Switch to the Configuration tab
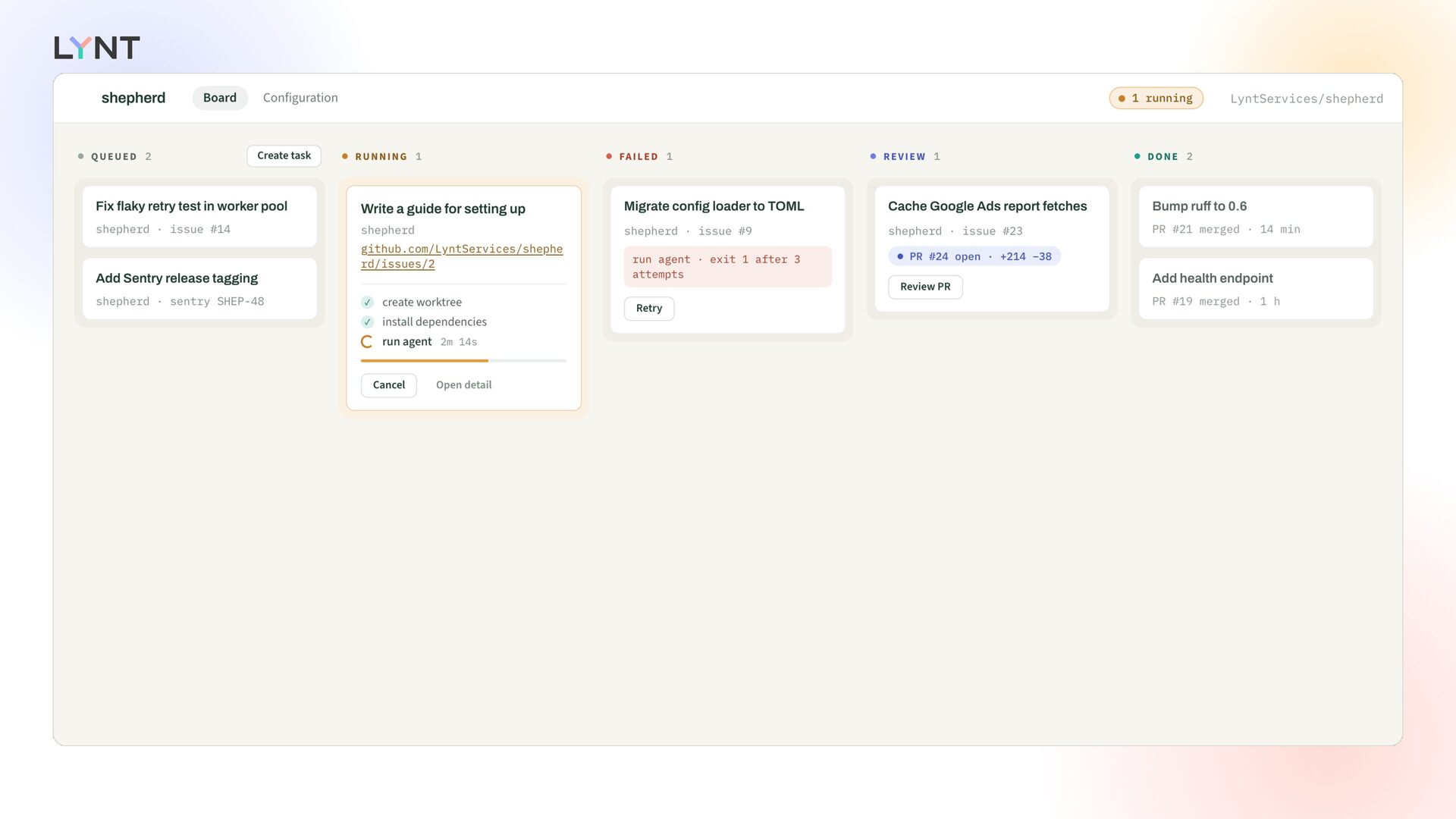Screen dimensions: 1456x819 (300, 98)
